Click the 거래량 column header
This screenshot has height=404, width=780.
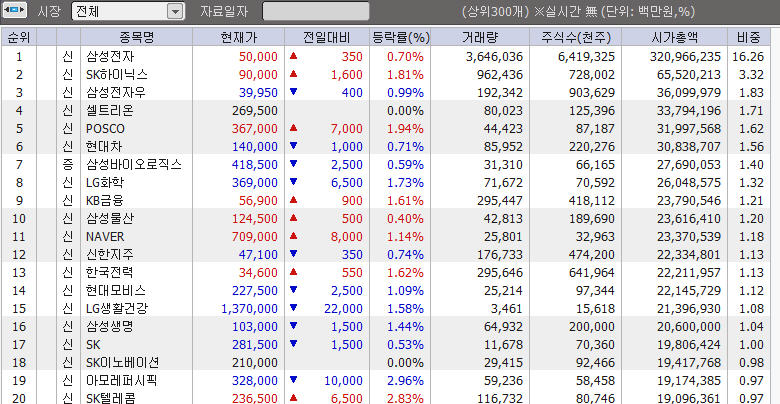[x=481, y=37]
